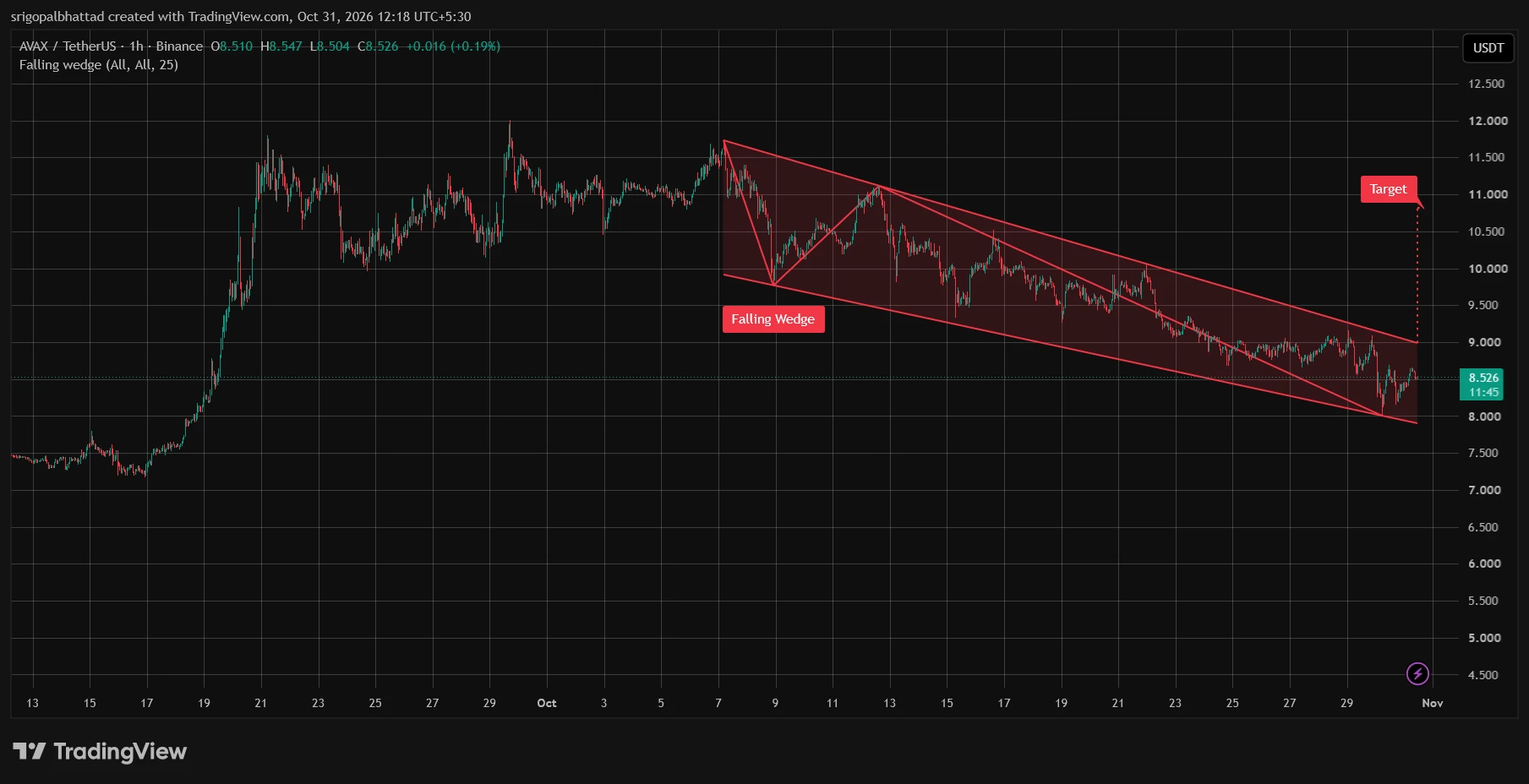The width and height of the screenshot is (1529, 784).
Task: Click the USDT currency button
Action: tap(1488, 48)
